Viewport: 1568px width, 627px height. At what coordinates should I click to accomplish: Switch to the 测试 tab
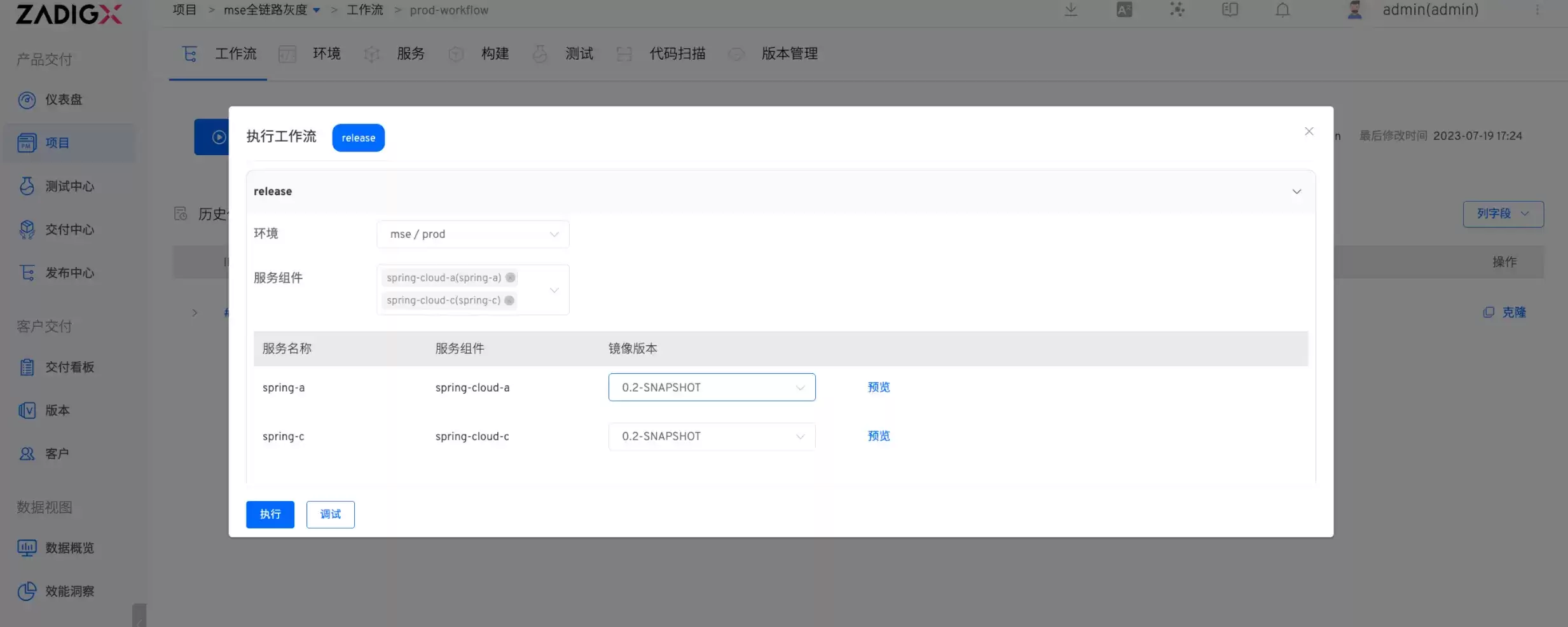[563, 53]
